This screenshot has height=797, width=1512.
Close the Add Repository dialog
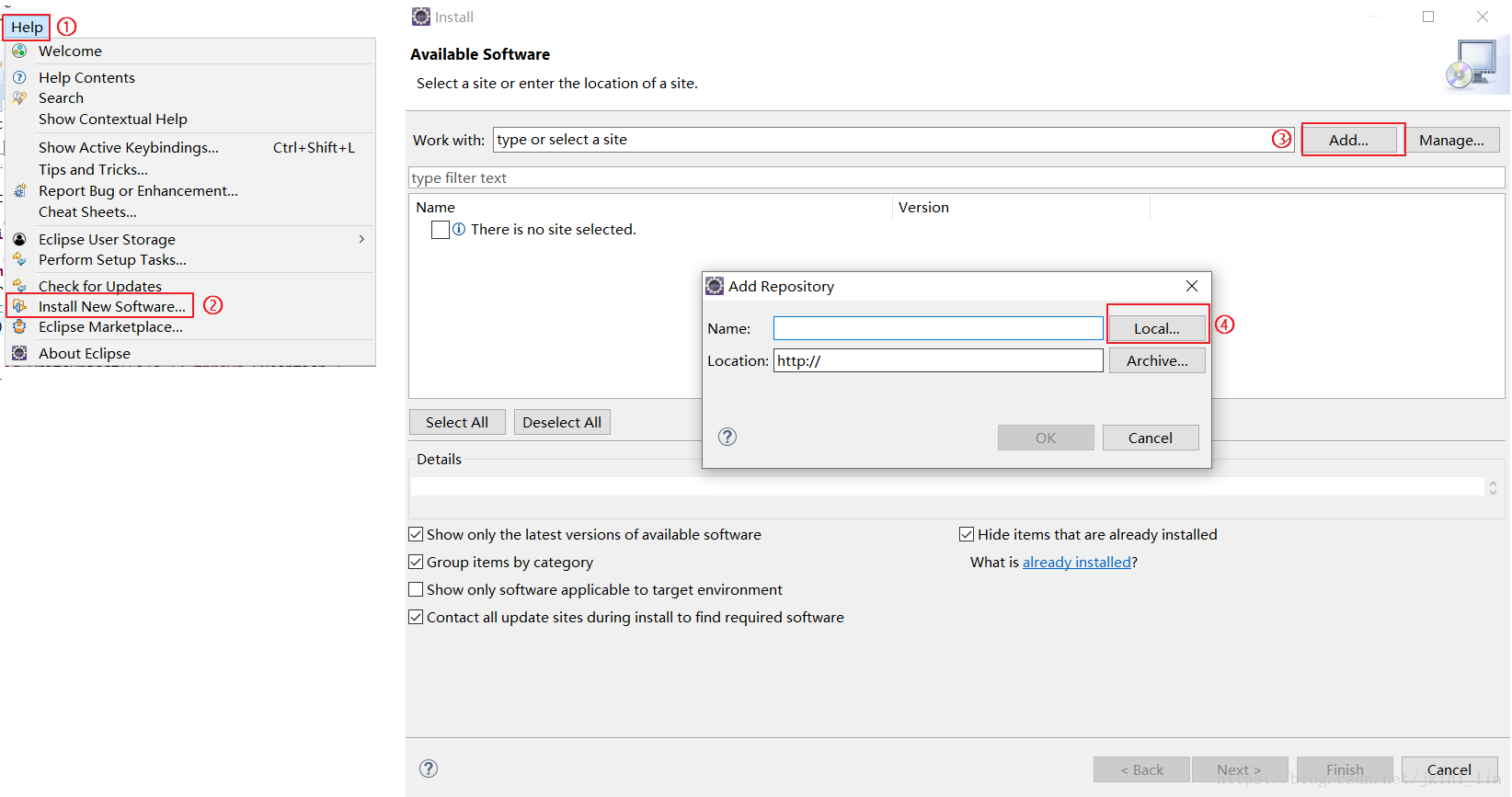[x=1192, y=286]
